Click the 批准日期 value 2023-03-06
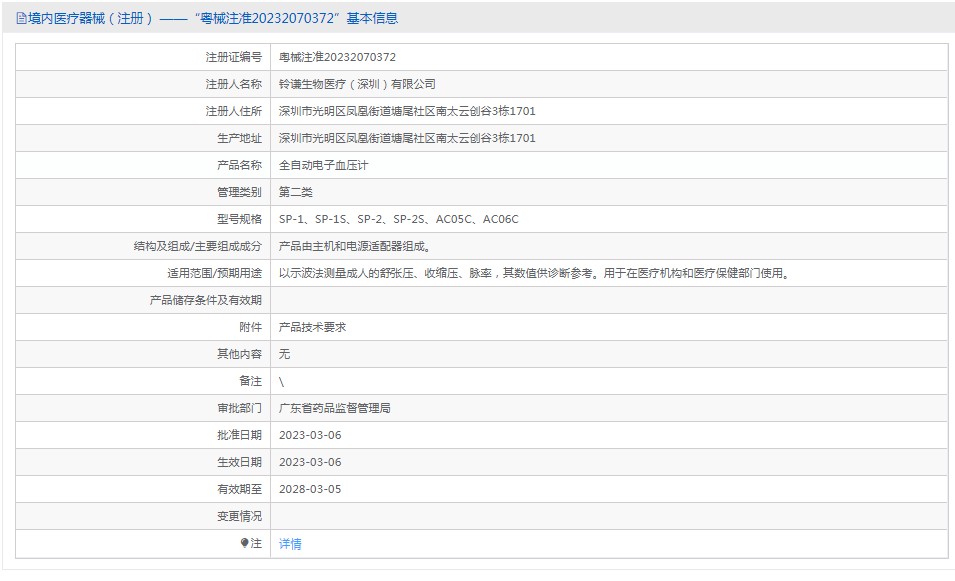This screenshot has height=581, width=955. [310, 435]
